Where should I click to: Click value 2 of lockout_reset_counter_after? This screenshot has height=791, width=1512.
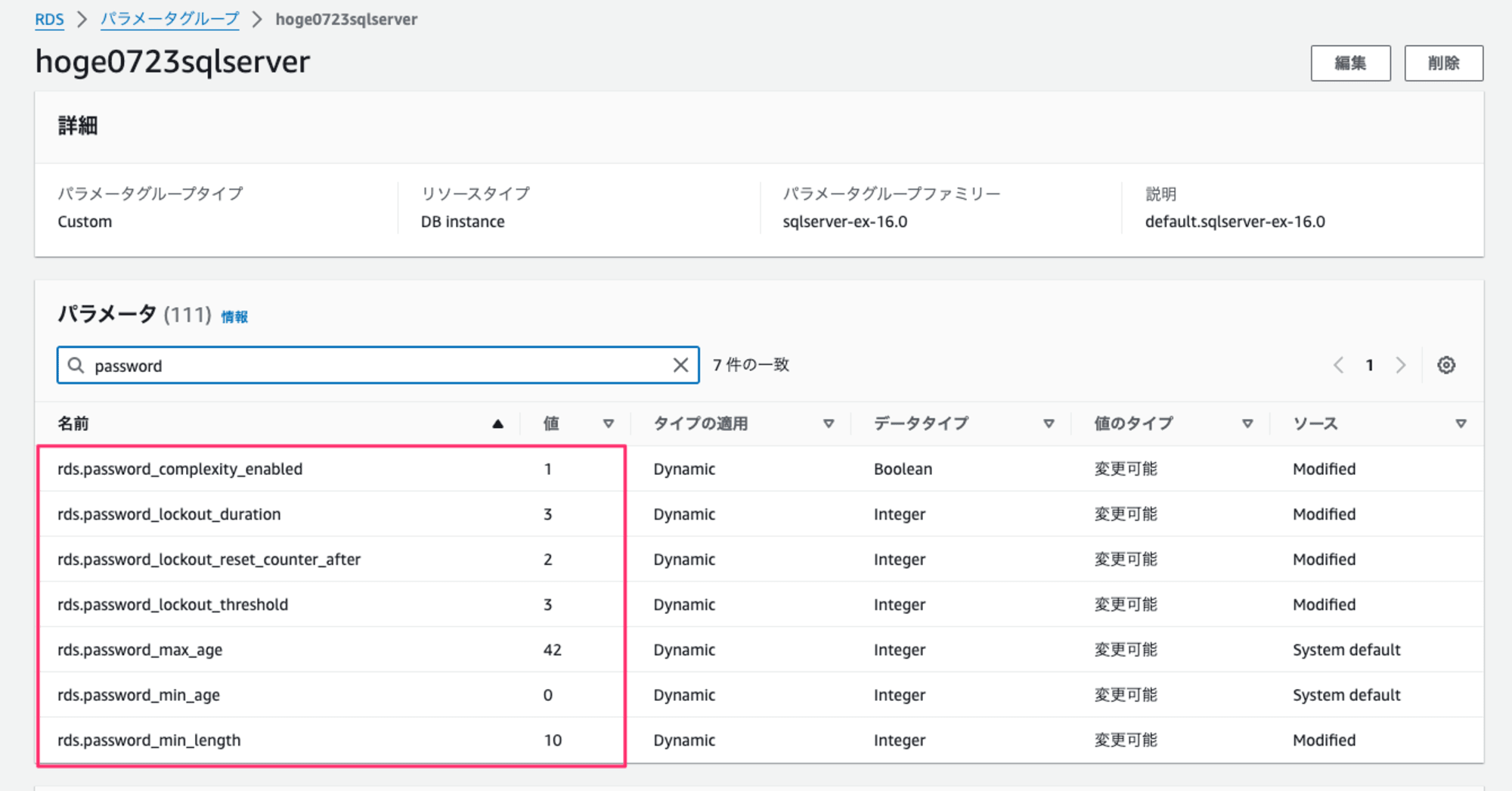coord(548,560)
